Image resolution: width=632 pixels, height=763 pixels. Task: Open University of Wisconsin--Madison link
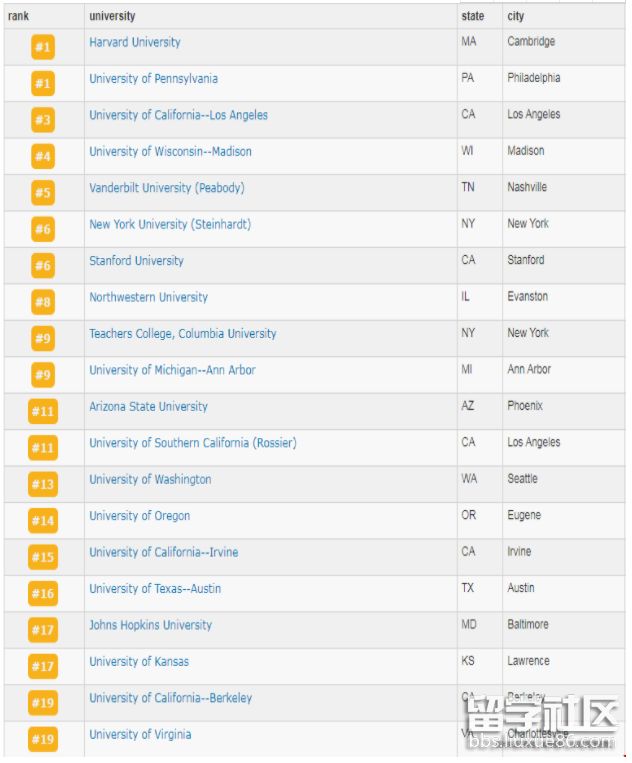tap(170, 152)
